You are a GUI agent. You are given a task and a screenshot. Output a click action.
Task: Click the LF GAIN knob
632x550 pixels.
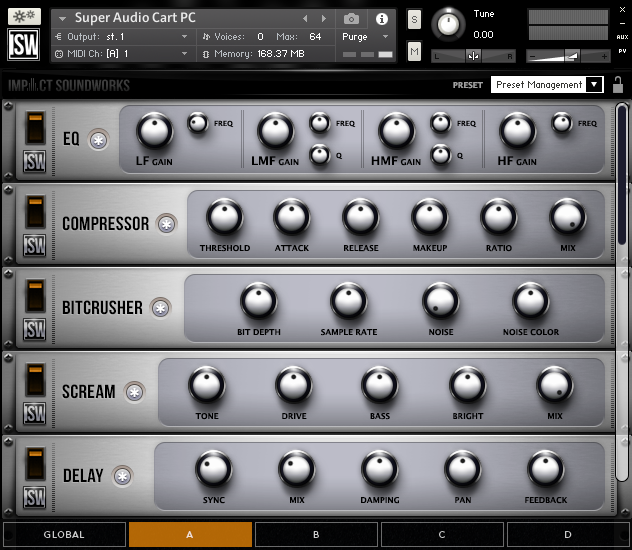[155, 131]
